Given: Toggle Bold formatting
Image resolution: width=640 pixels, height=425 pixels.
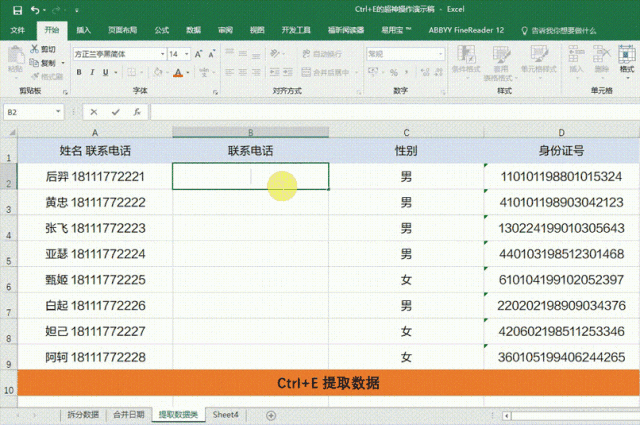Looking at the screenshot, I should pyautogui.click(x=78, y=72).
